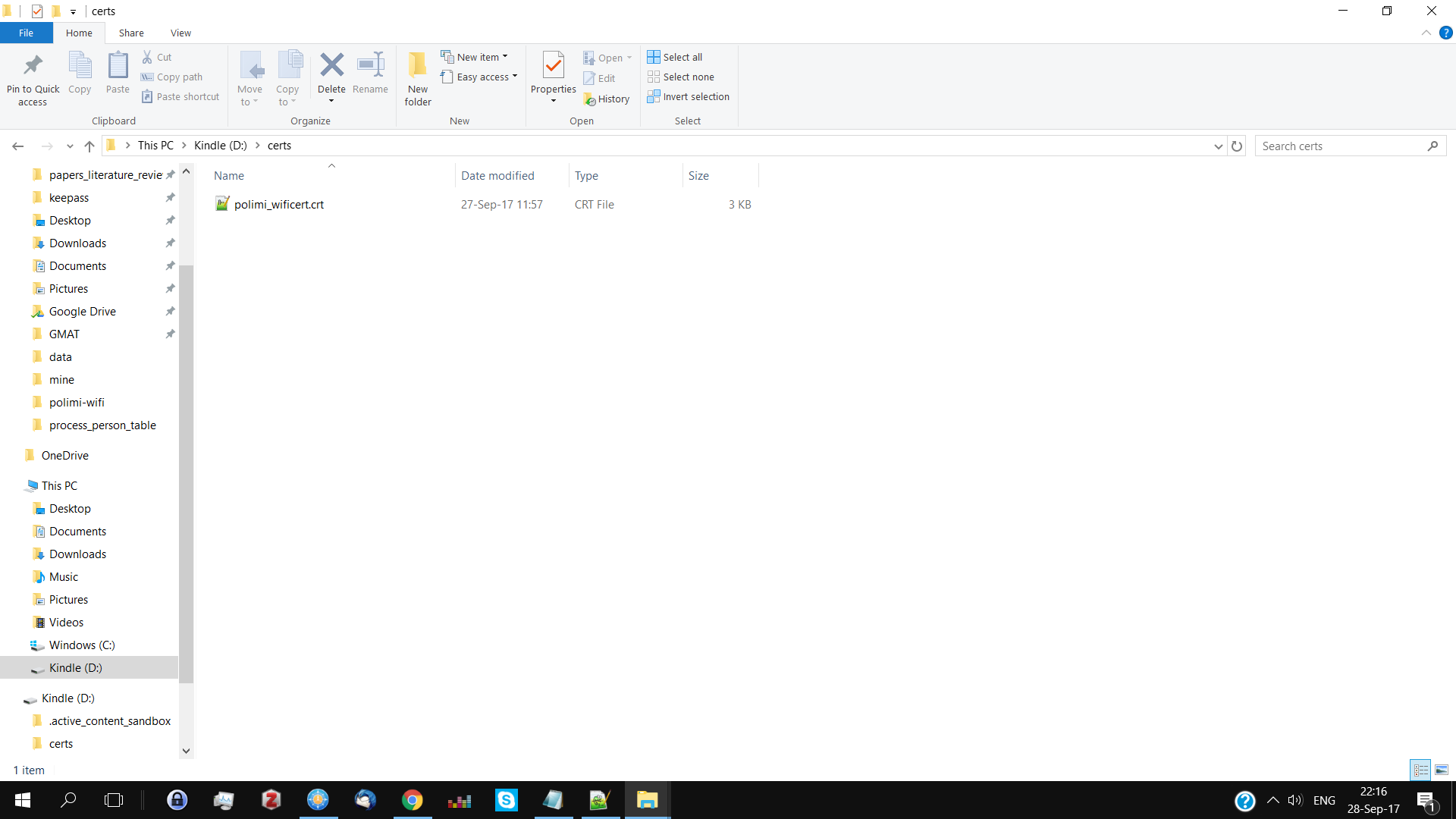Switch to the View ribbon tab
The height and width of the screenshot is (819, 1456).
click(x=180, y=33)
